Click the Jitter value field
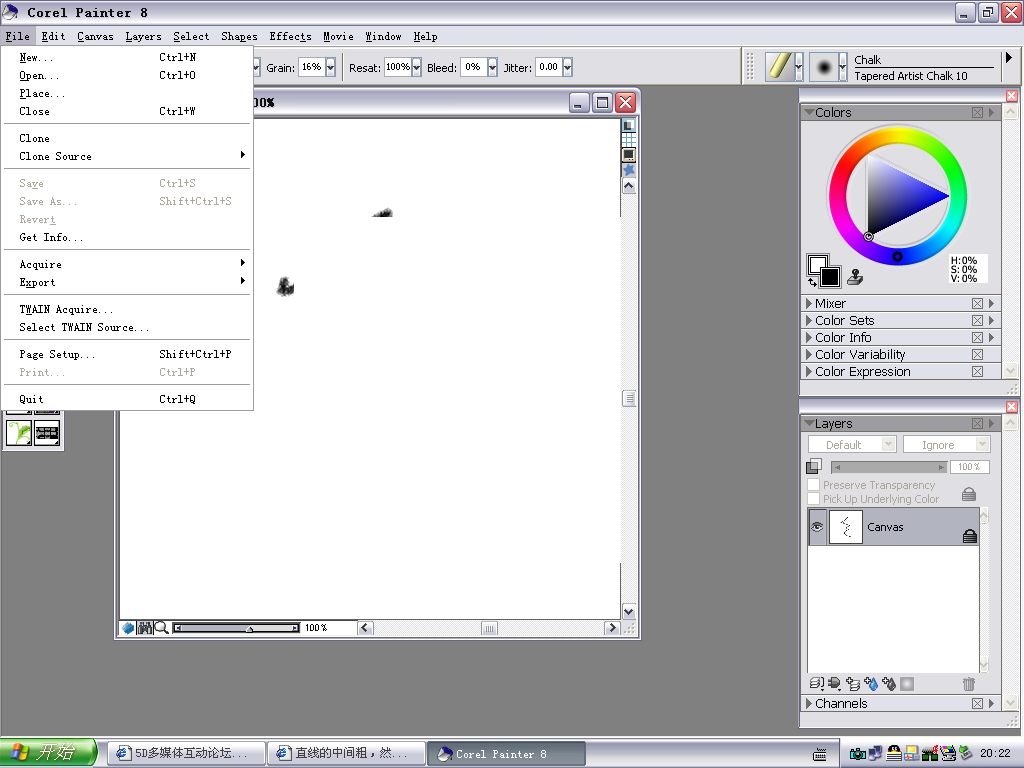 pyautogui.click(x=549, y=67)
